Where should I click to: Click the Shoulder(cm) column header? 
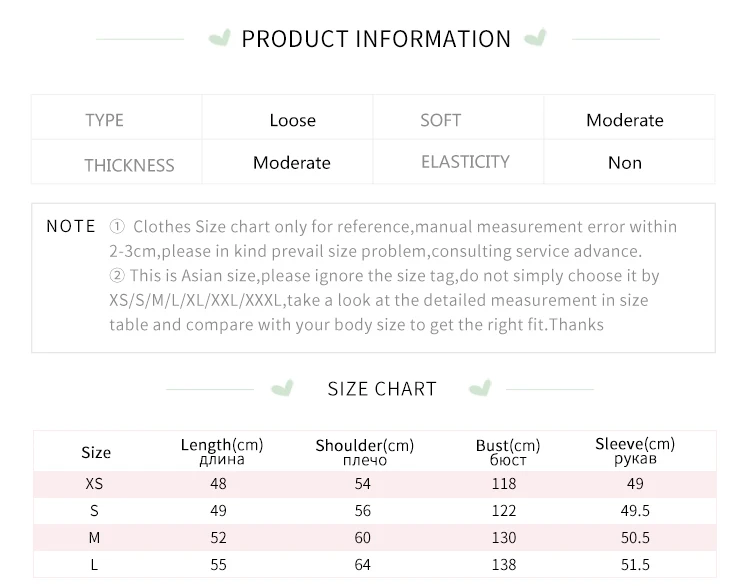[x=364, y=451]
